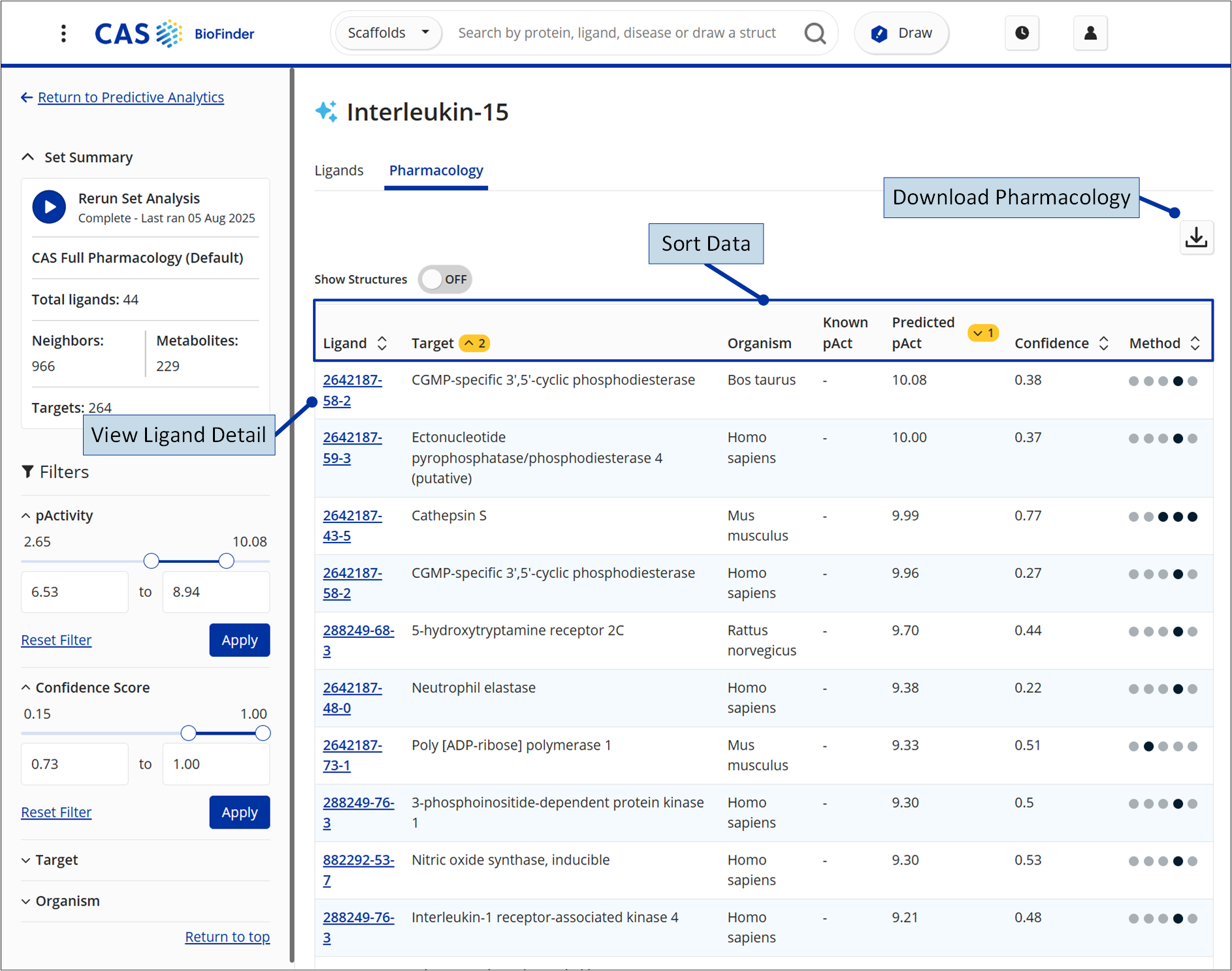The image size is (1232, 971).
Task: Click method dots for Neutrophil elastase row
Action: point(1163,689)
